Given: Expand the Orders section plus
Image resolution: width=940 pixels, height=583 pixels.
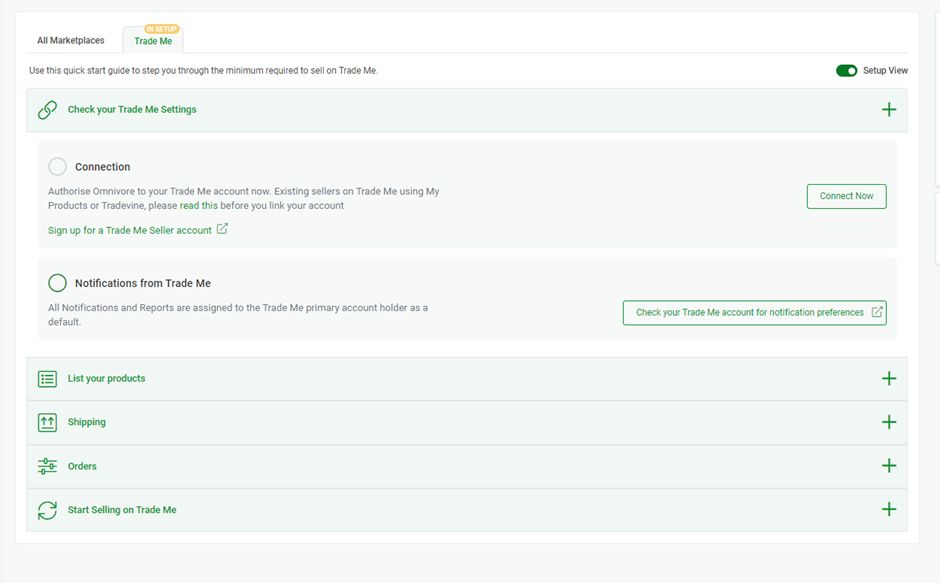Looking at the screenshot, I should (x=889, y=465).
